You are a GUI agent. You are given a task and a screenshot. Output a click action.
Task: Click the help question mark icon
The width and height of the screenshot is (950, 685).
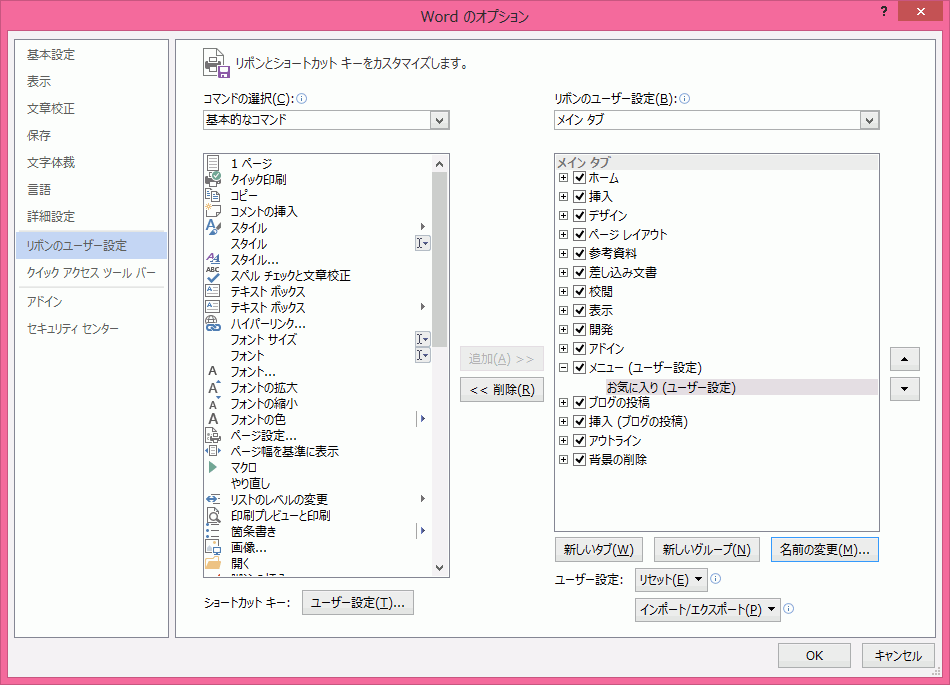[884, 12]
